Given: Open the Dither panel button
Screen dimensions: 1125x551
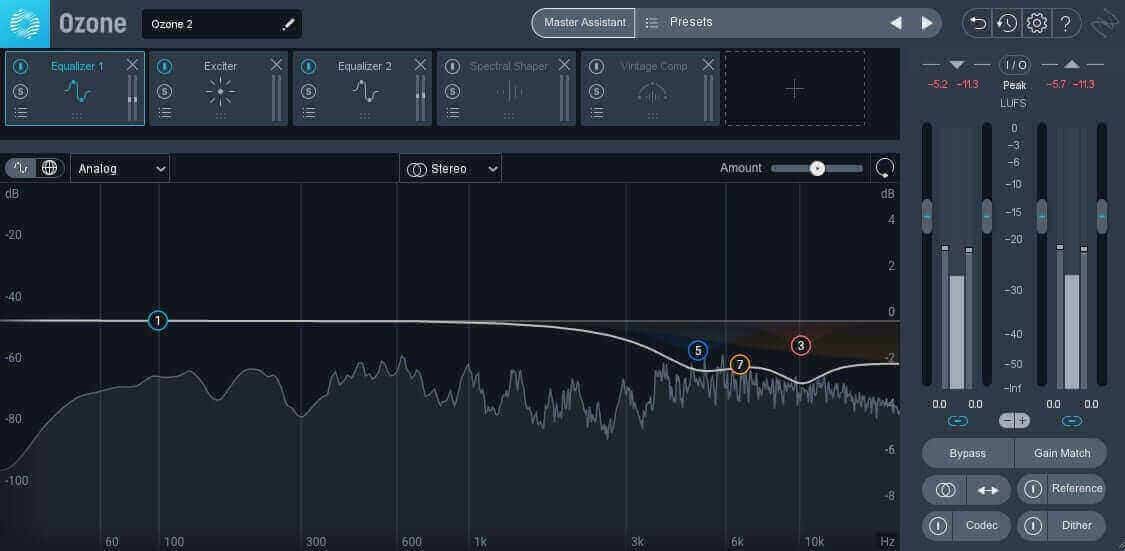Looking at the screenshot, I should click(1077, 526).
